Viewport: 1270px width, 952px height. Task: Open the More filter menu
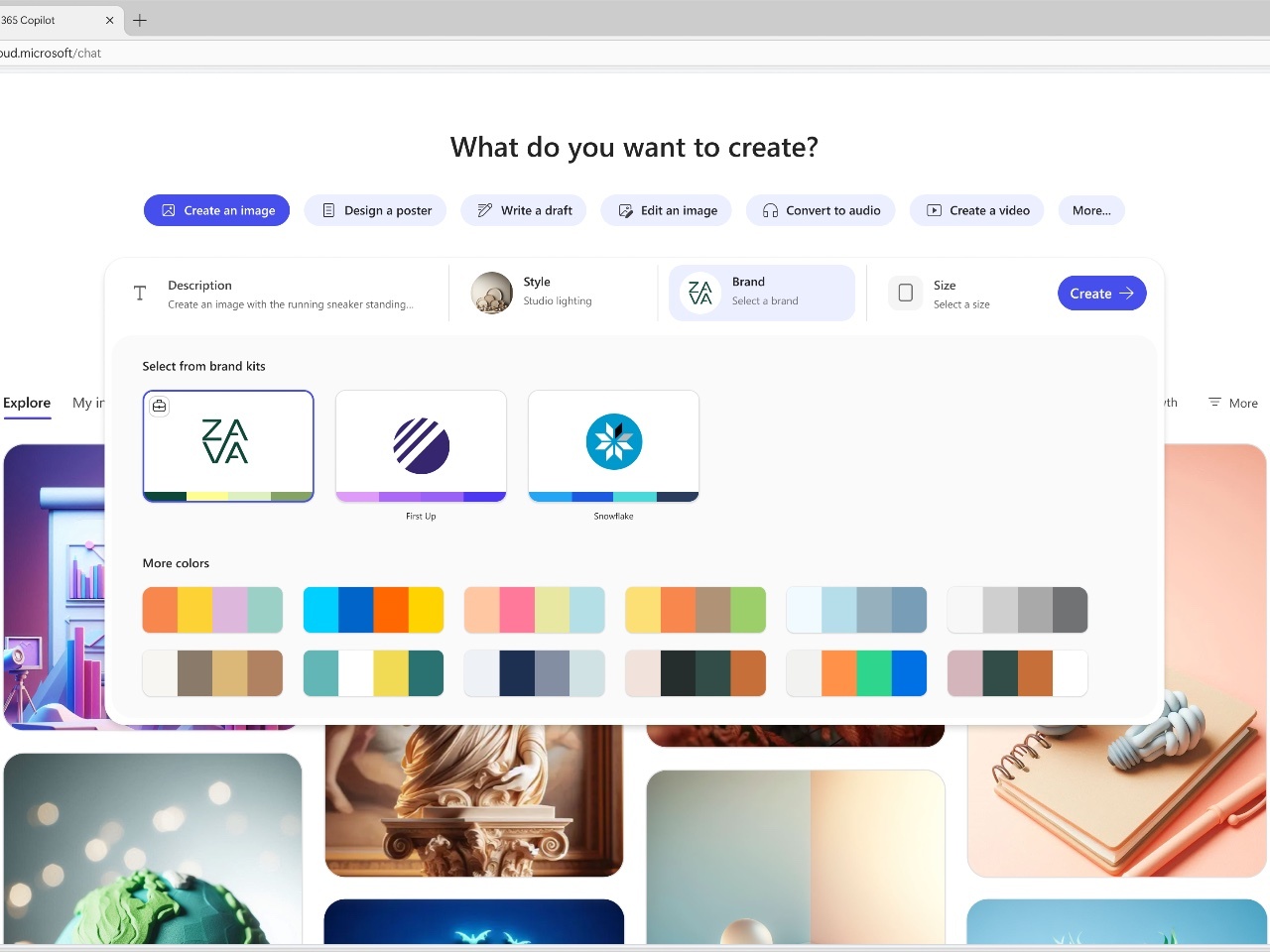(1233, 403)
